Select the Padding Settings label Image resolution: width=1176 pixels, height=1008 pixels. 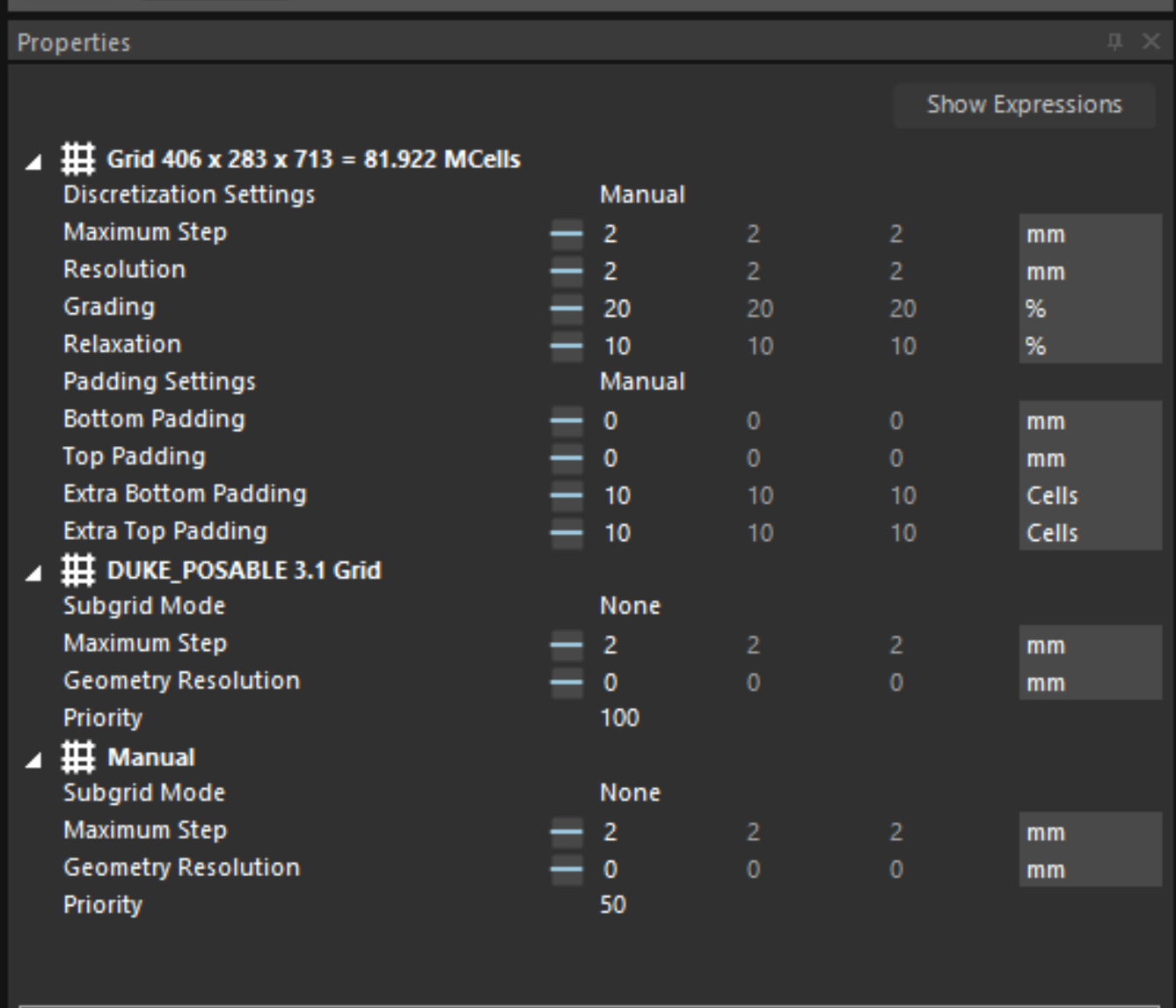point(159,382)
